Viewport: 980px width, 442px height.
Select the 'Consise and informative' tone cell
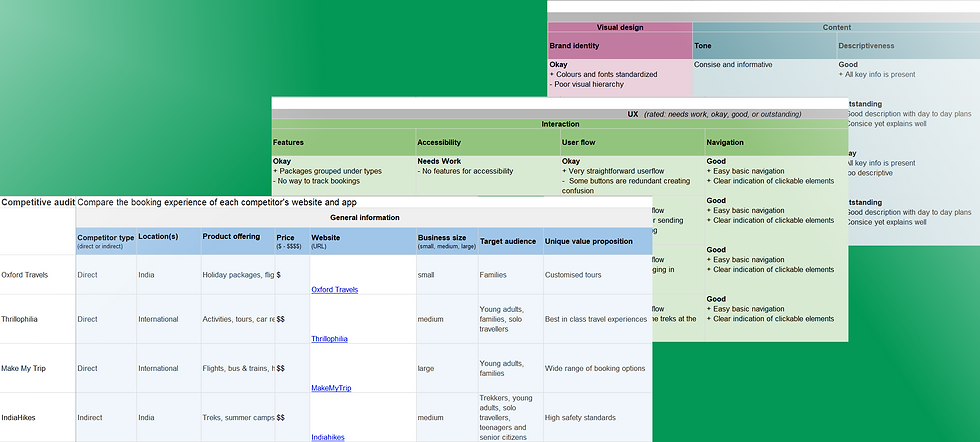coord(764,78)
